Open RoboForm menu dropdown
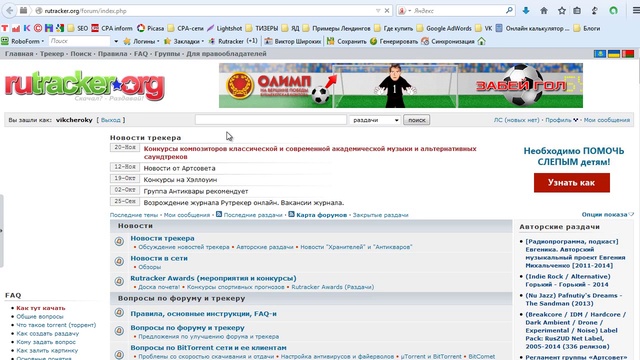The height and width of the screenshot is (360, 640). (23, 41)
